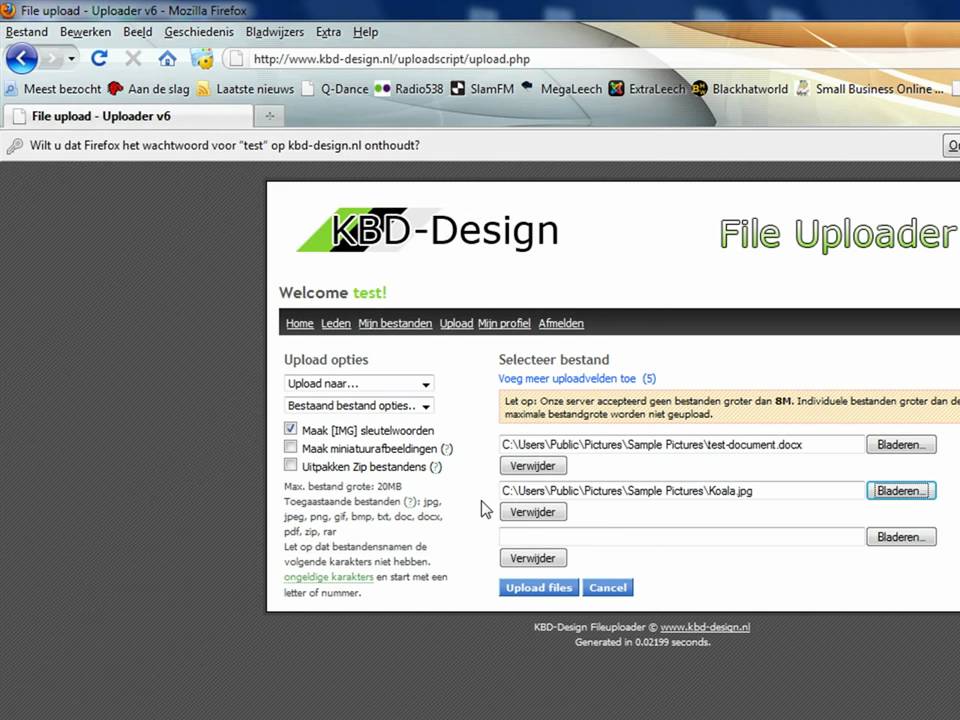This screenshot has width=960, height=720.
Task: Open the Help menu
Action: point(366,32)
